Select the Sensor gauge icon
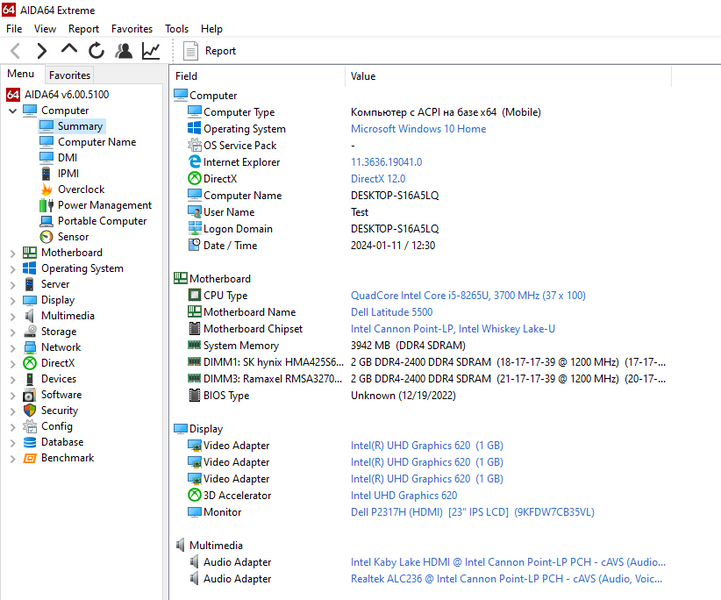The height and width of the screenshot is (600, 721). pyautogui.click(x=46, y=237)
